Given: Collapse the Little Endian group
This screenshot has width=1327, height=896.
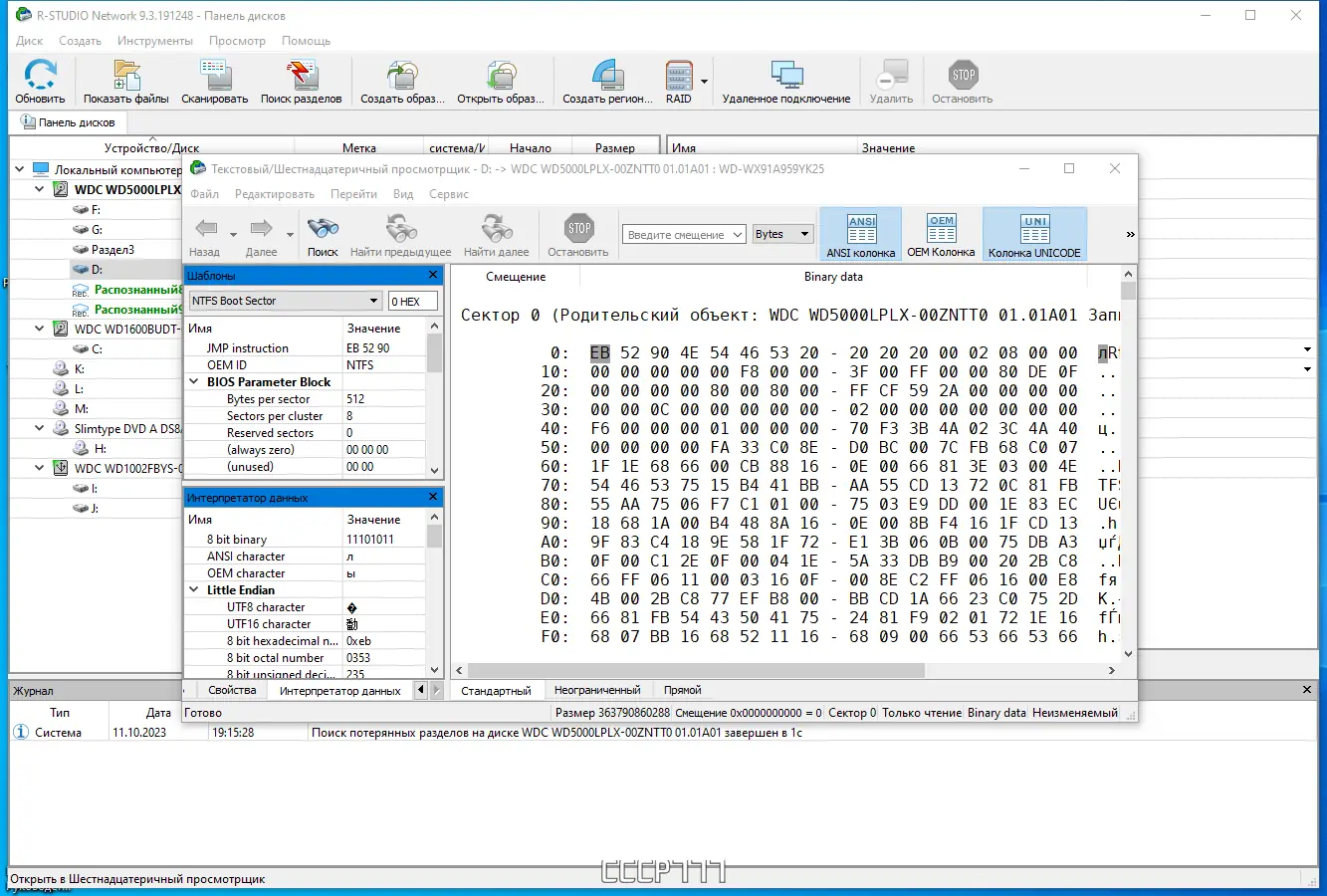Looking at the screenshot, I should [x=194, y=590].
